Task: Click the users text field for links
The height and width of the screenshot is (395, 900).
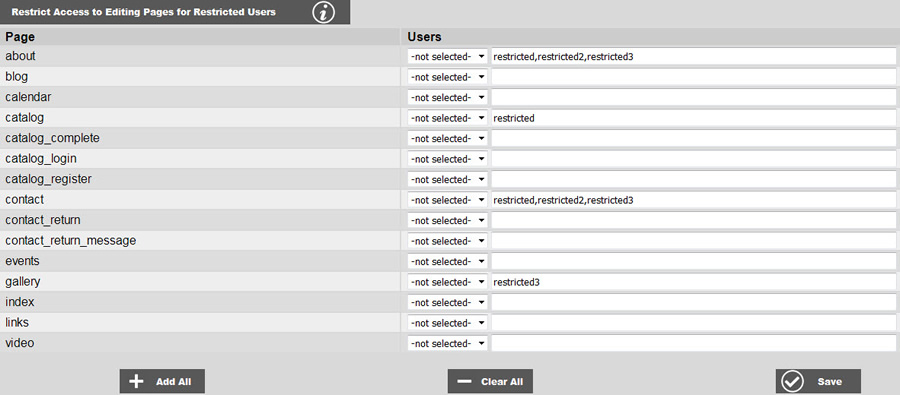Action: point(693,323)
